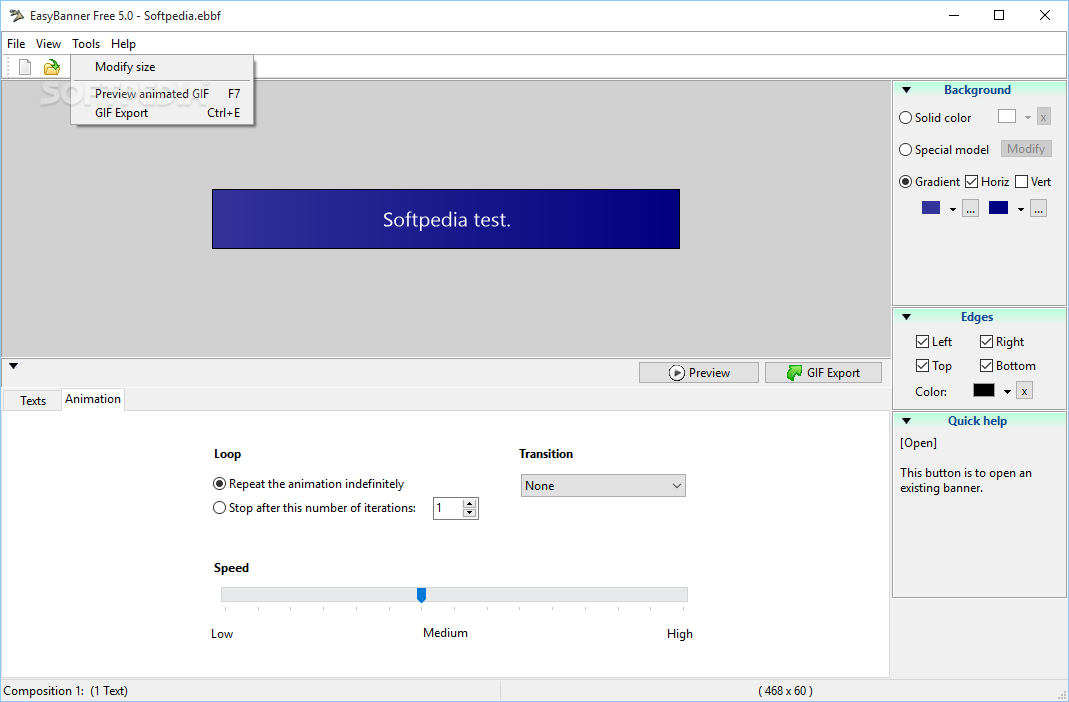The image size is (1069, 702).
Task: Uncheck the Bottom edge checkbox
Action: 987,366
